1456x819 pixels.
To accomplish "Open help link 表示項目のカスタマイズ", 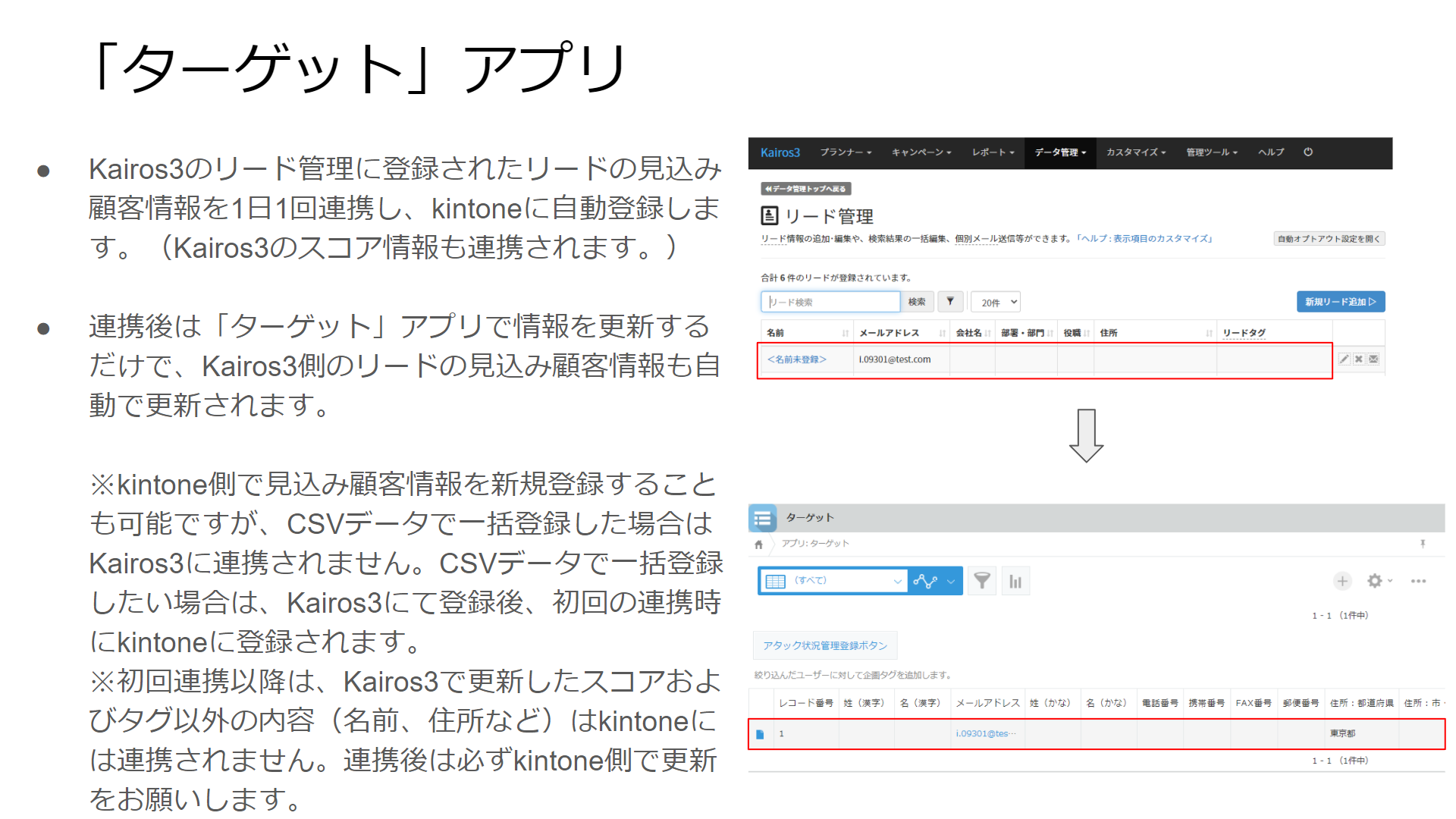I will click(1144, 239).
